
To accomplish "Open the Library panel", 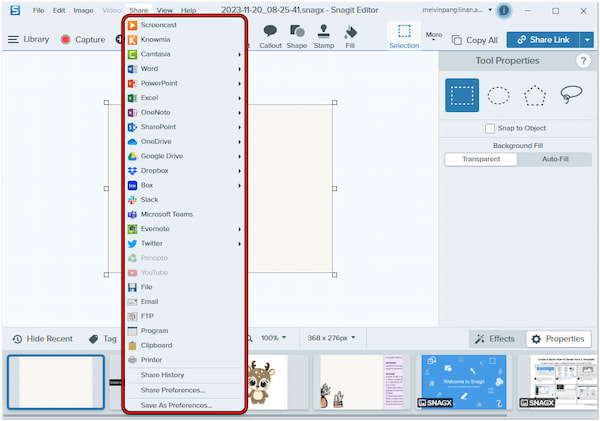I will (29, 39).
